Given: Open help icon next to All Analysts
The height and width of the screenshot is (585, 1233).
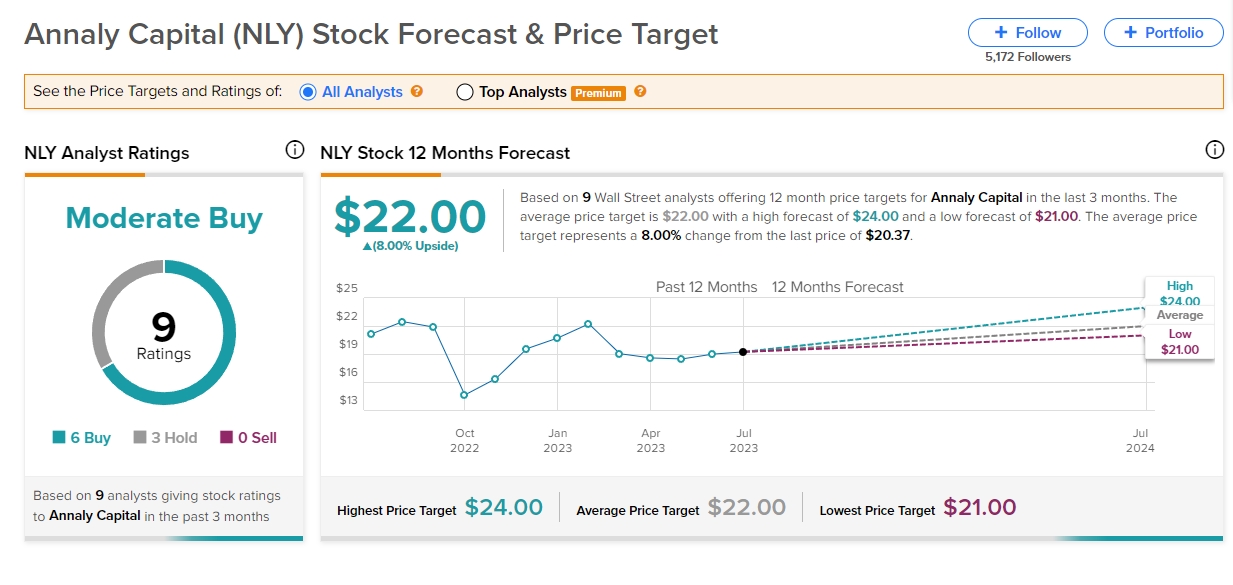Looking at the screenshot, I should point(417,91).
